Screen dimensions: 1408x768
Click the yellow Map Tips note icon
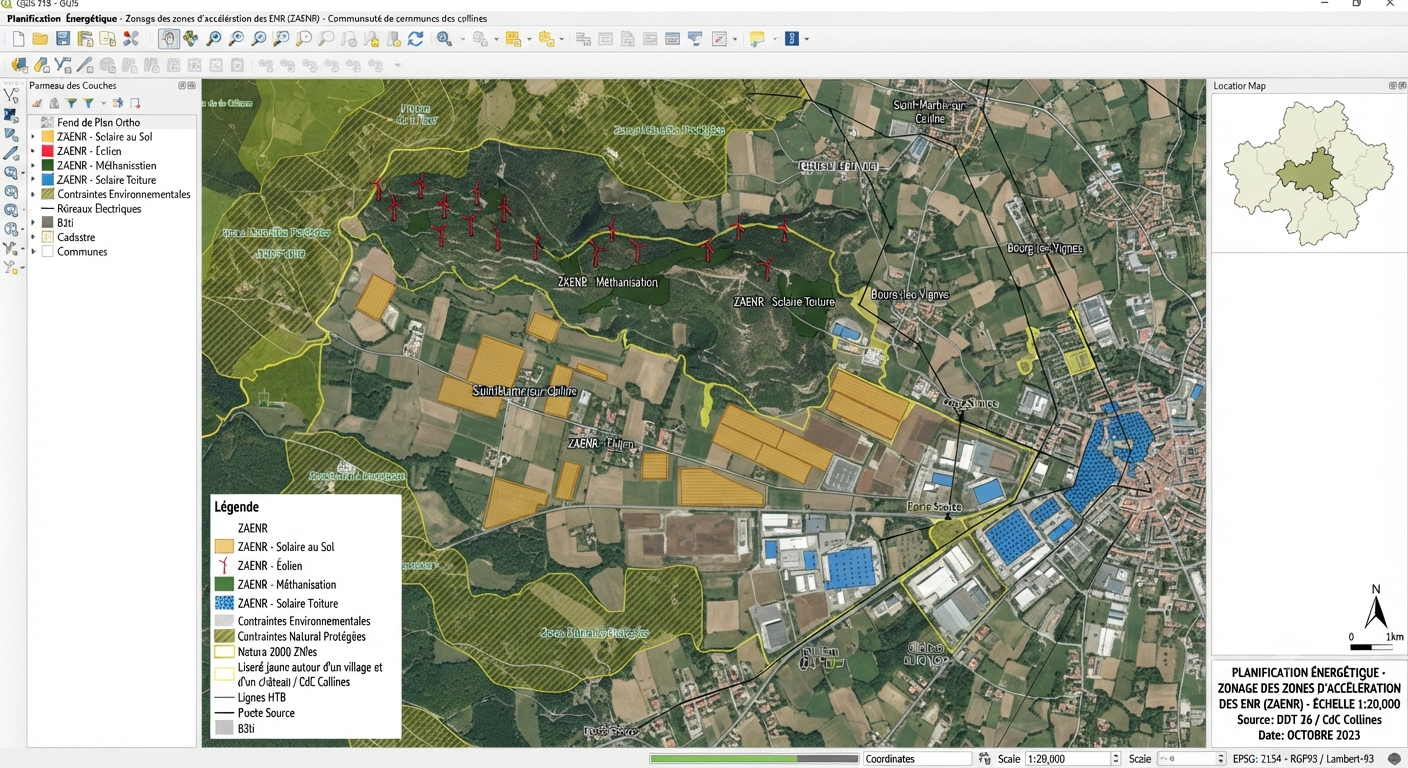coord(757,39)
